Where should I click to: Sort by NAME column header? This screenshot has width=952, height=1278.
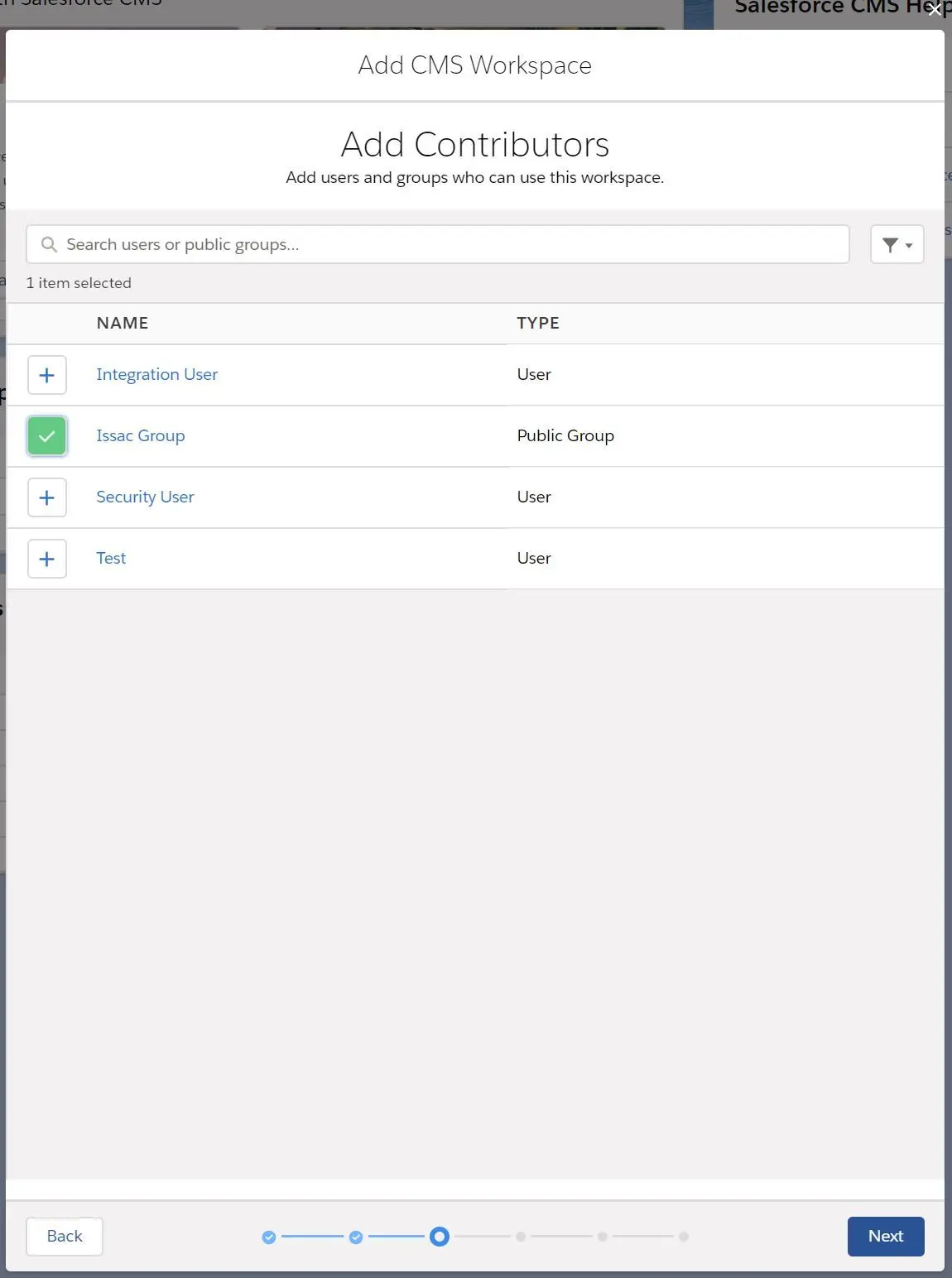[x=123, y=323]
